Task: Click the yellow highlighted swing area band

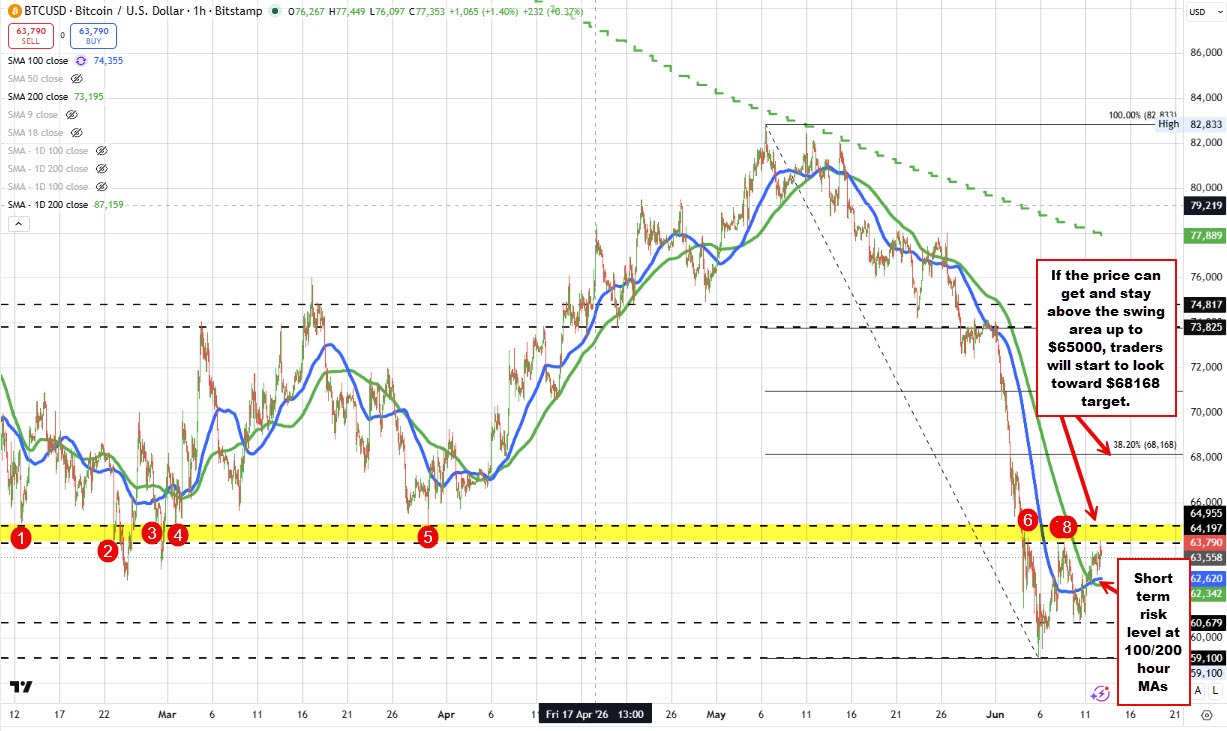Action: pos(590,533)
